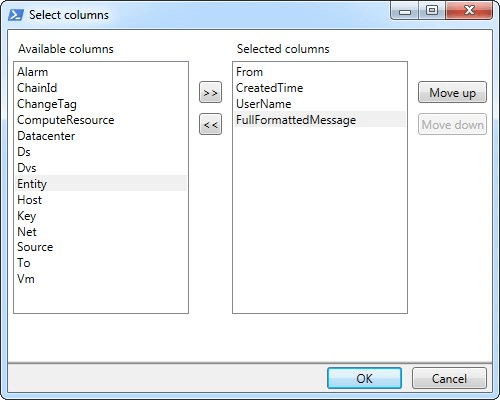This screenshot has width=500, height=400.
Task: Cancel the column selection
Action: 449,378
